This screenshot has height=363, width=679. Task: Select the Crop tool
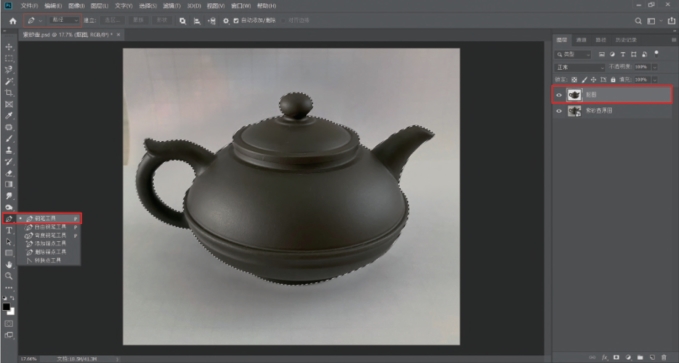pyautogui.click(x=9, y=93)
